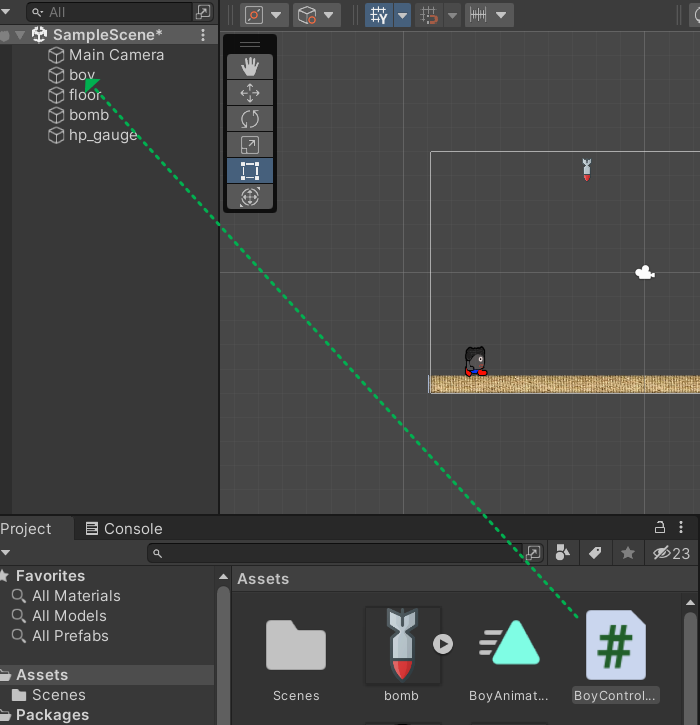Open pivot position dropdown arrow
The image size is (700, 725).
[x=276, y=15]
